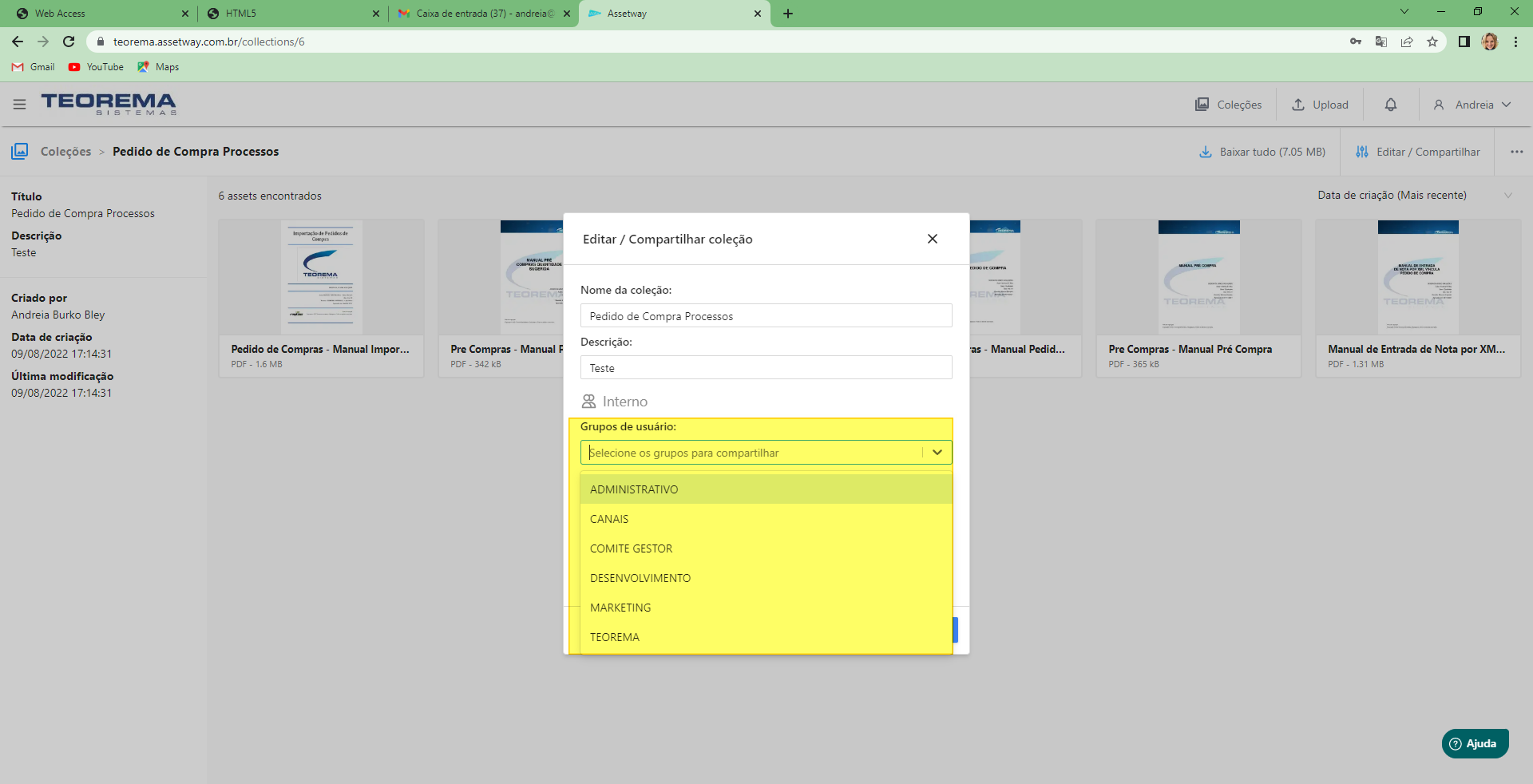1533x784 pixels.
Task: Open the Gmail bookmark
Action: [x=34, y=67]
